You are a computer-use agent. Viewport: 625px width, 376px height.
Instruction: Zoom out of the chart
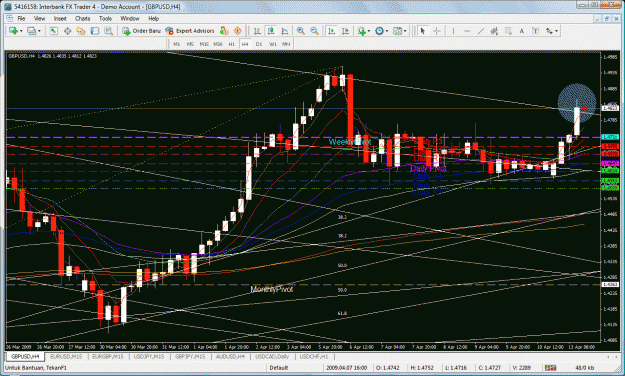314,31
